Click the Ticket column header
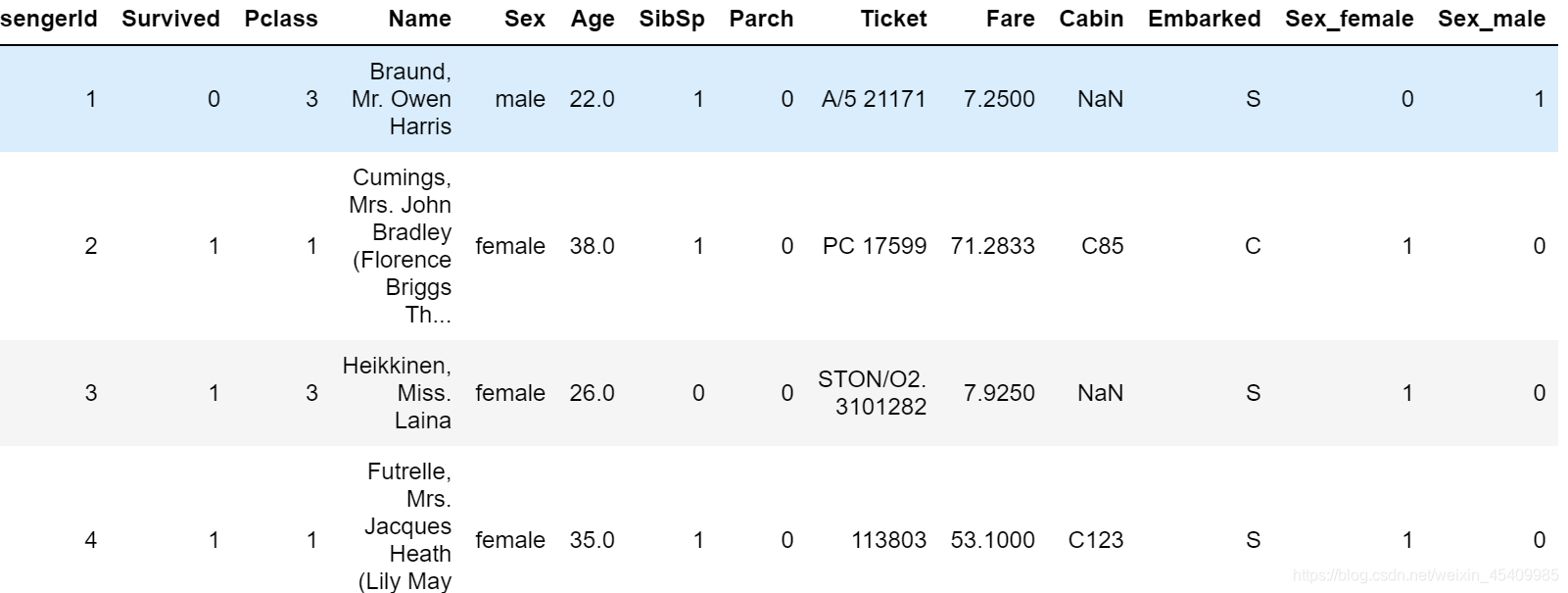This screenshot has height=593, width=1568. point(893,19)
